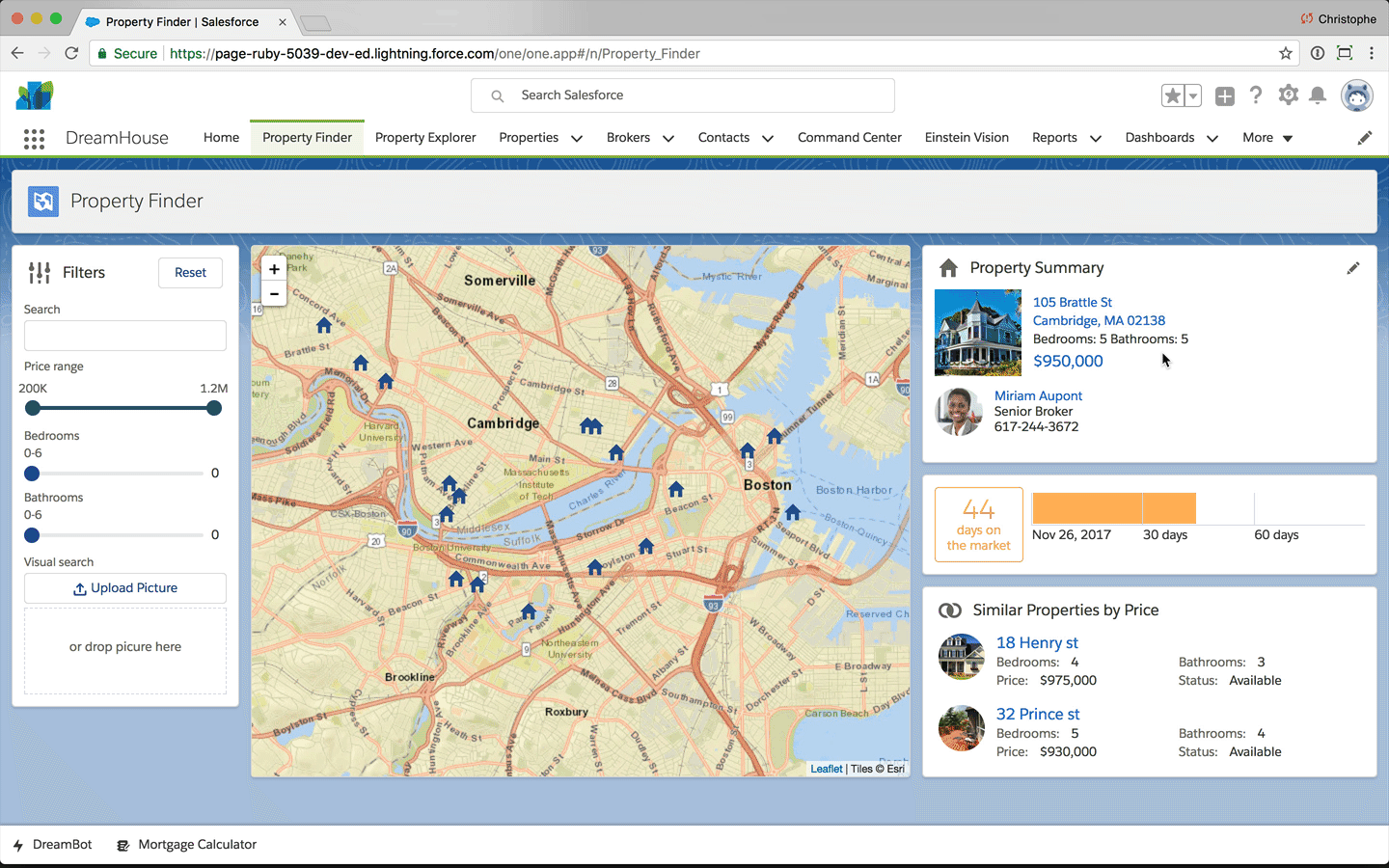1389x868 pixels.
Task: Click the 18 Henry st thumbnail photo
Action: (x=962, y=657)
